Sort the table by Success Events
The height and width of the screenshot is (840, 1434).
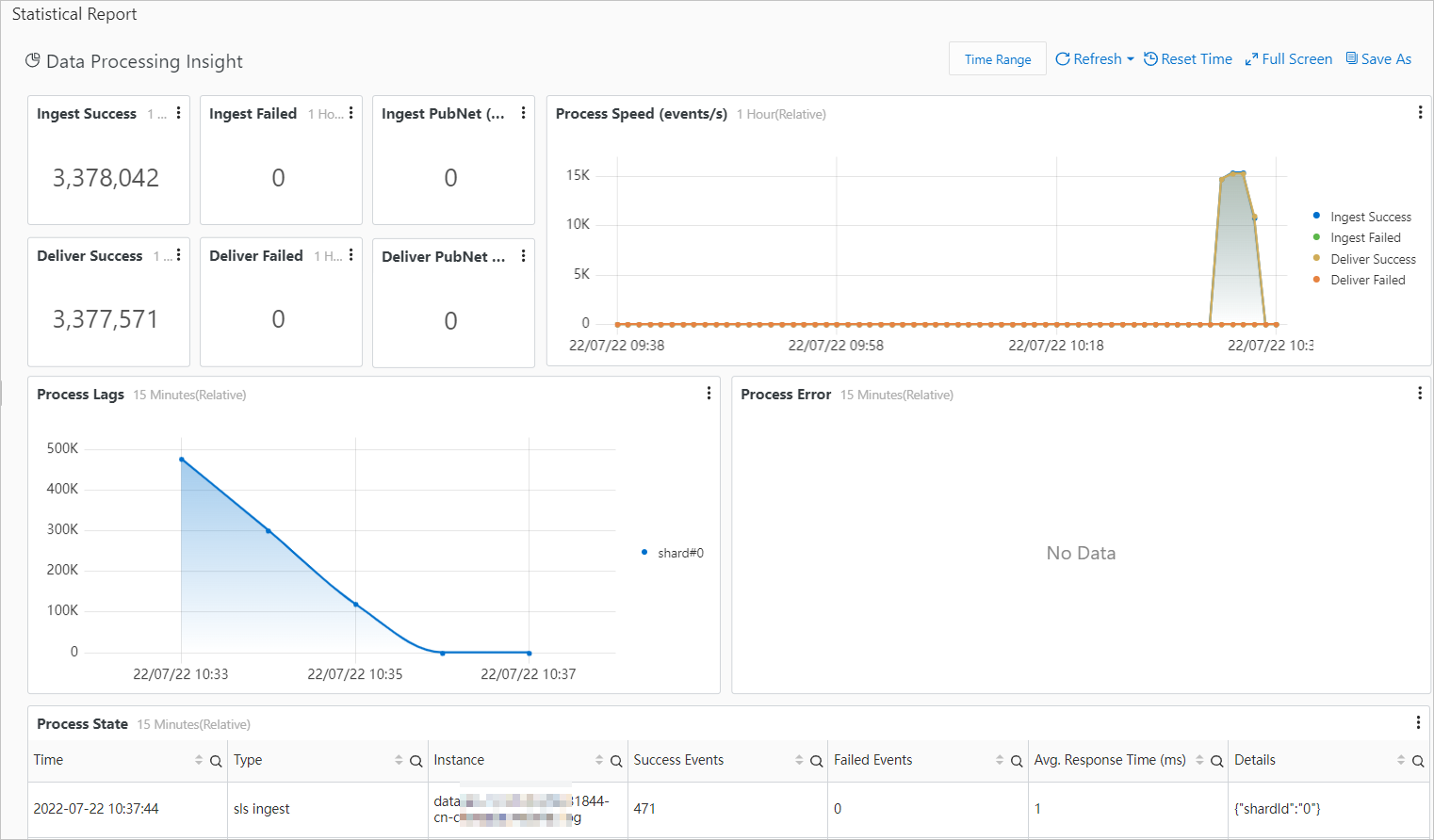pyautogui.click(x=799, y=760)
